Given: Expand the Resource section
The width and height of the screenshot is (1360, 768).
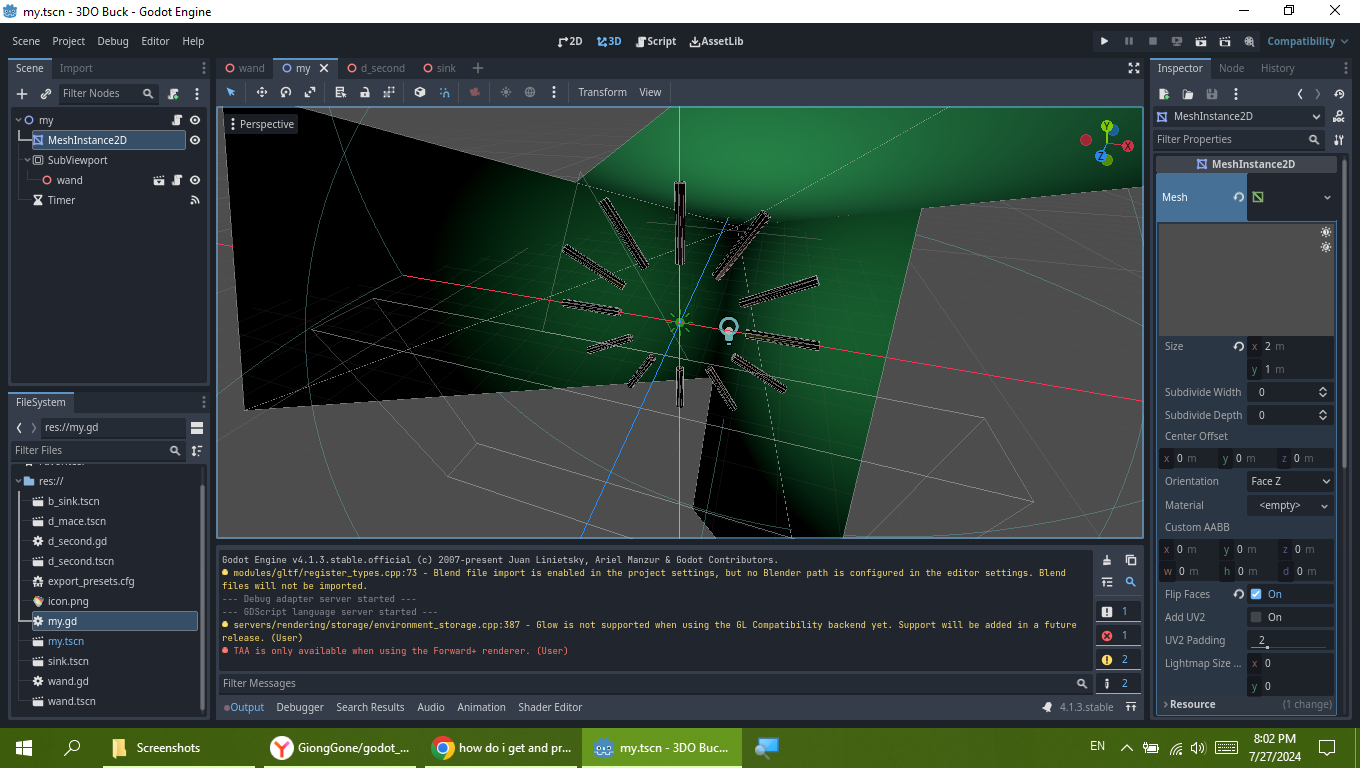Looking at the screenshot, I should click(1192, 704).
